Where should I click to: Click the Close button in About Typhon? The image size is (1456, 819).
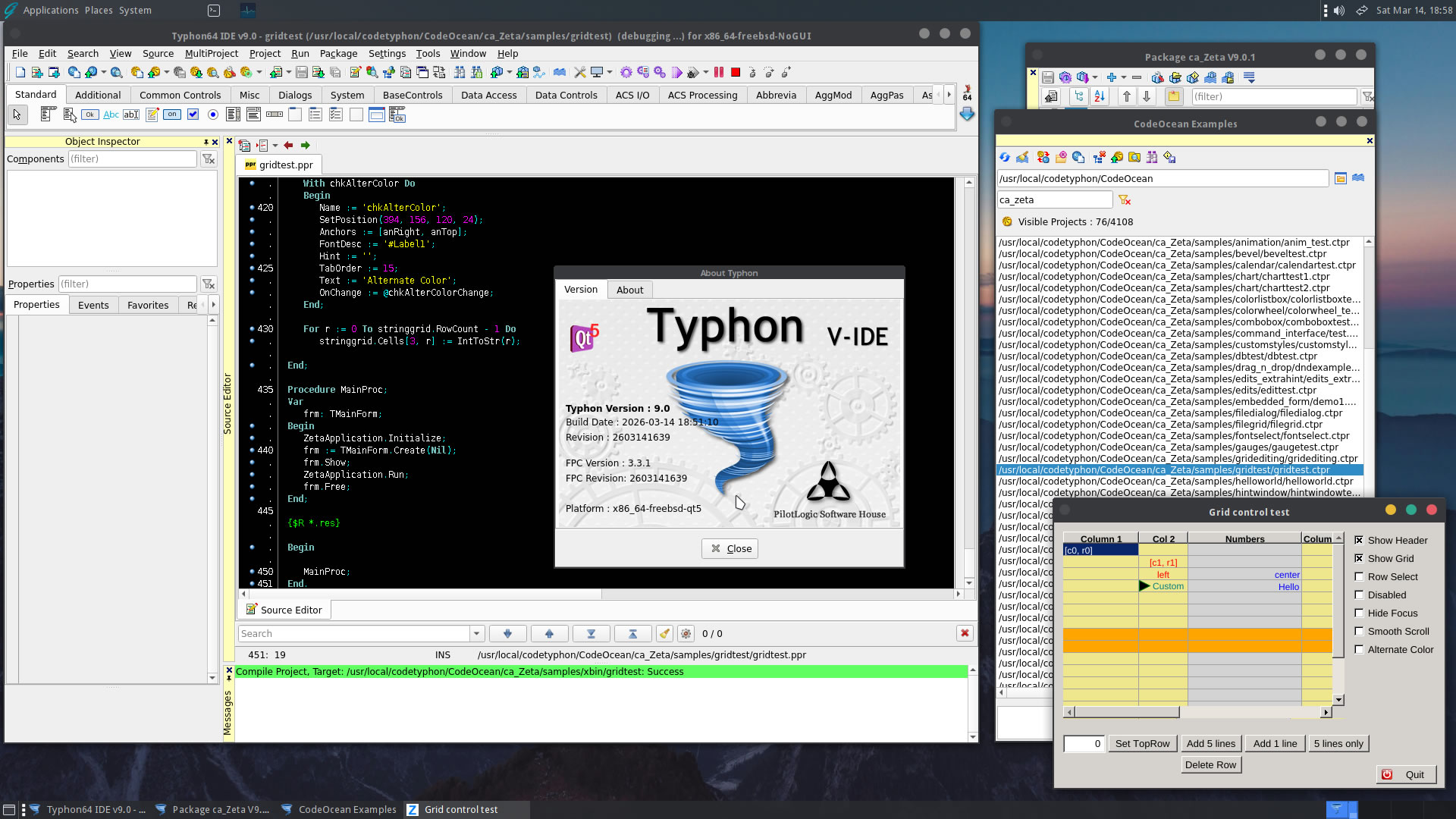[730, 549]
